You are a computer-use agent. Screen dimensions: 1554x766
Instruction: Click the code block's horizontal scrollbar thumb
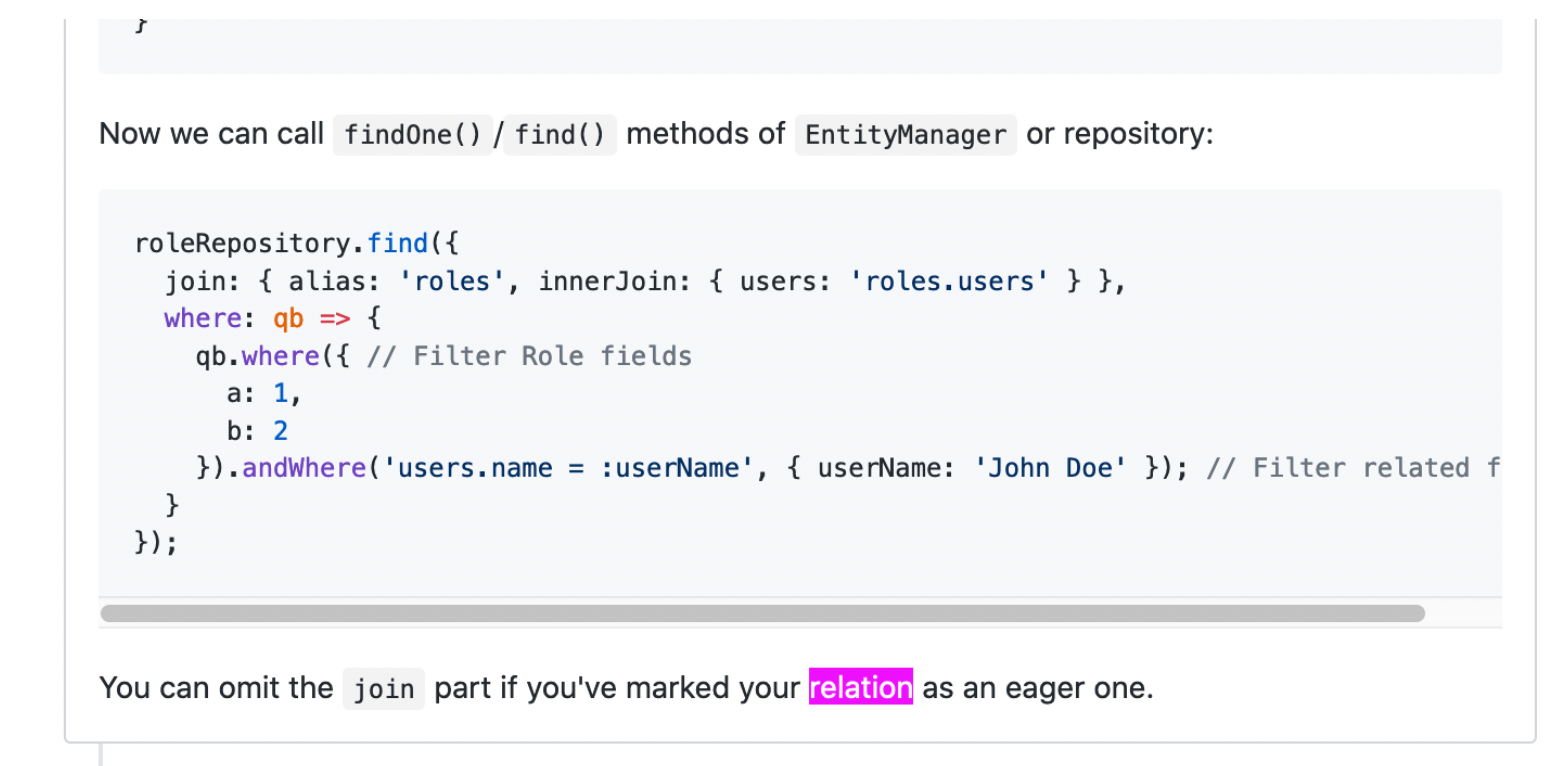[x=762, y=613]
